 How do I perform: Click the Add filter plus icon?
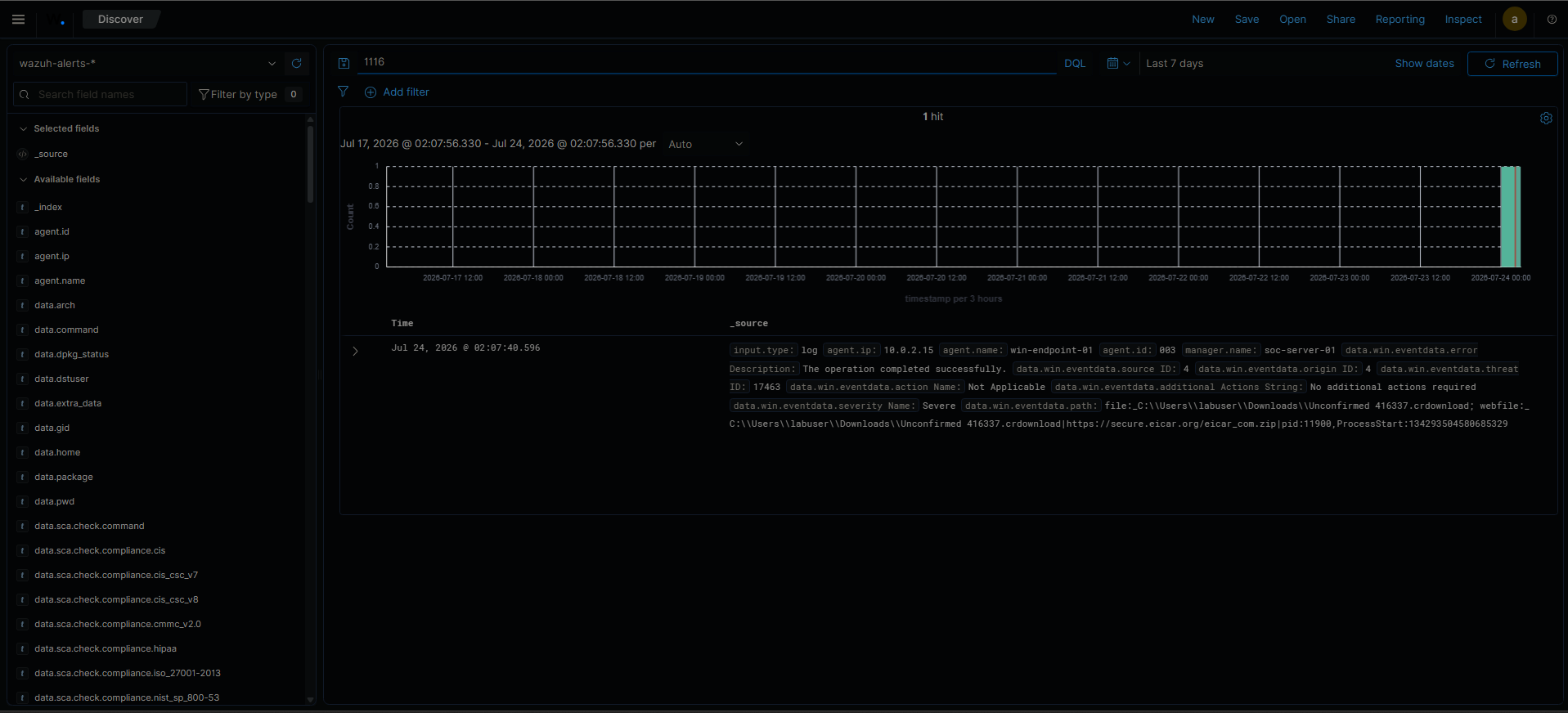click(x=371, y=92)
